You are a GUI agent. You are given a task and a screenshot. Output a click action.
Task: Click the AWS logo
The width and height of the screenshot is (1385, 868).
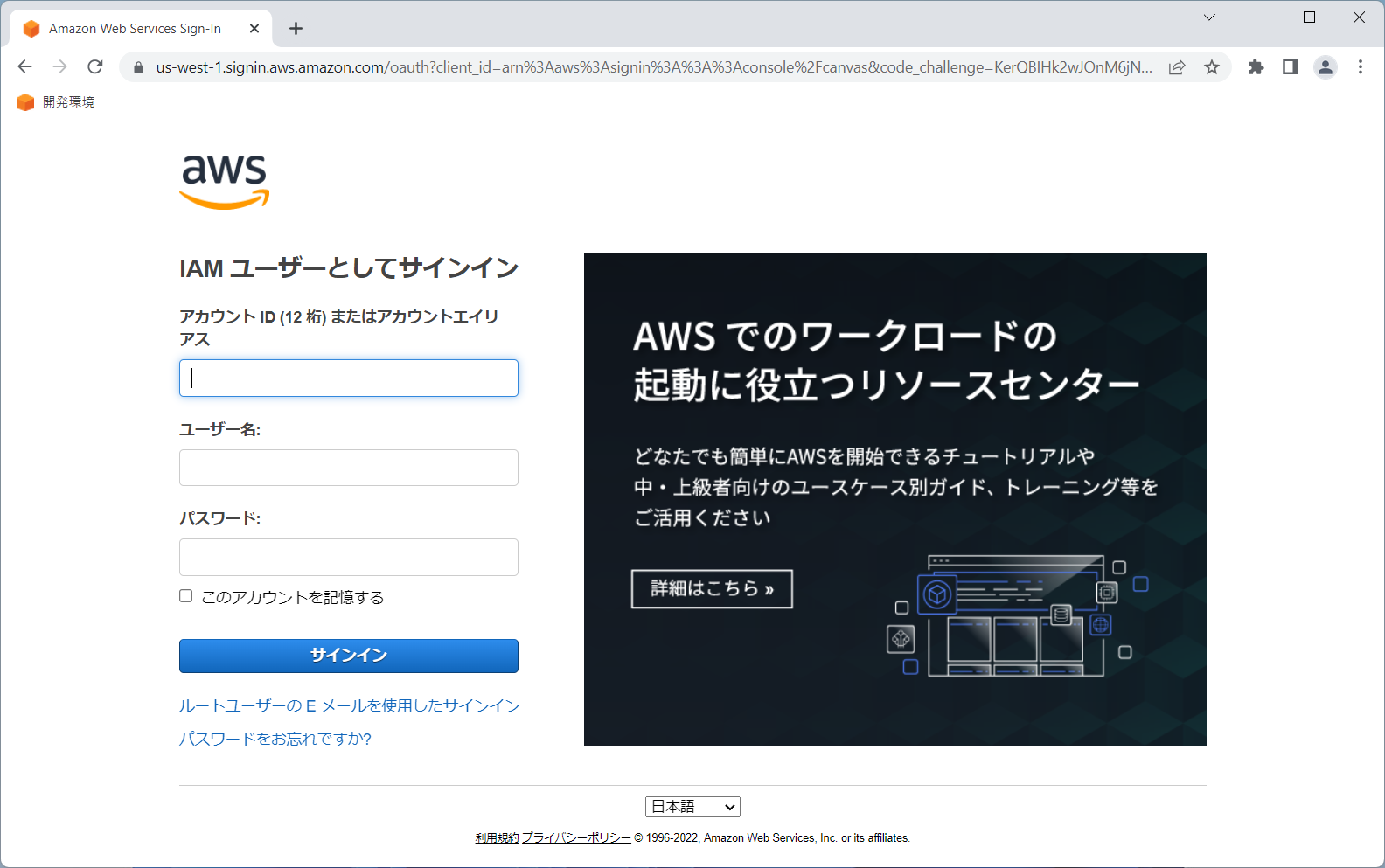point(224,182)
